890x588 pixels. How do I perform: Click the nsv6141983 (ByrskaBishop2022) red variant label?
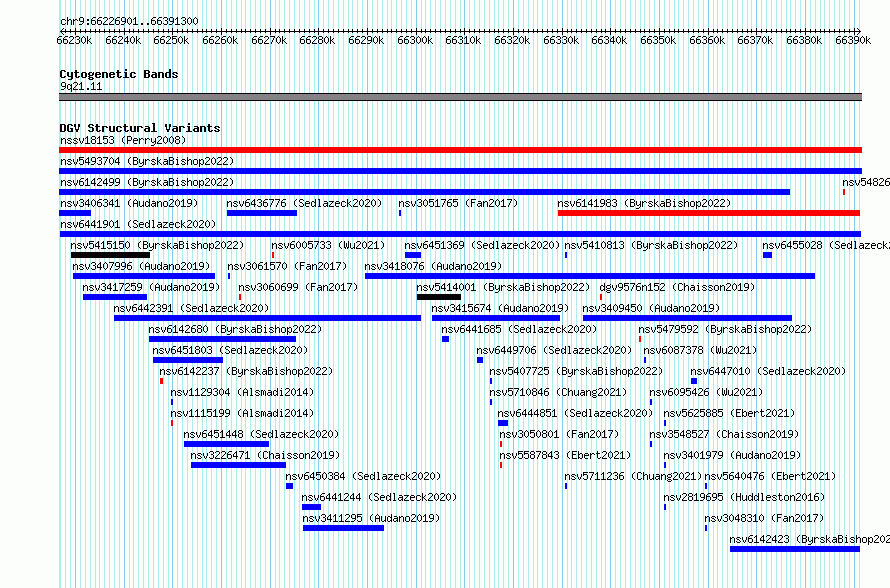[644, 203]
